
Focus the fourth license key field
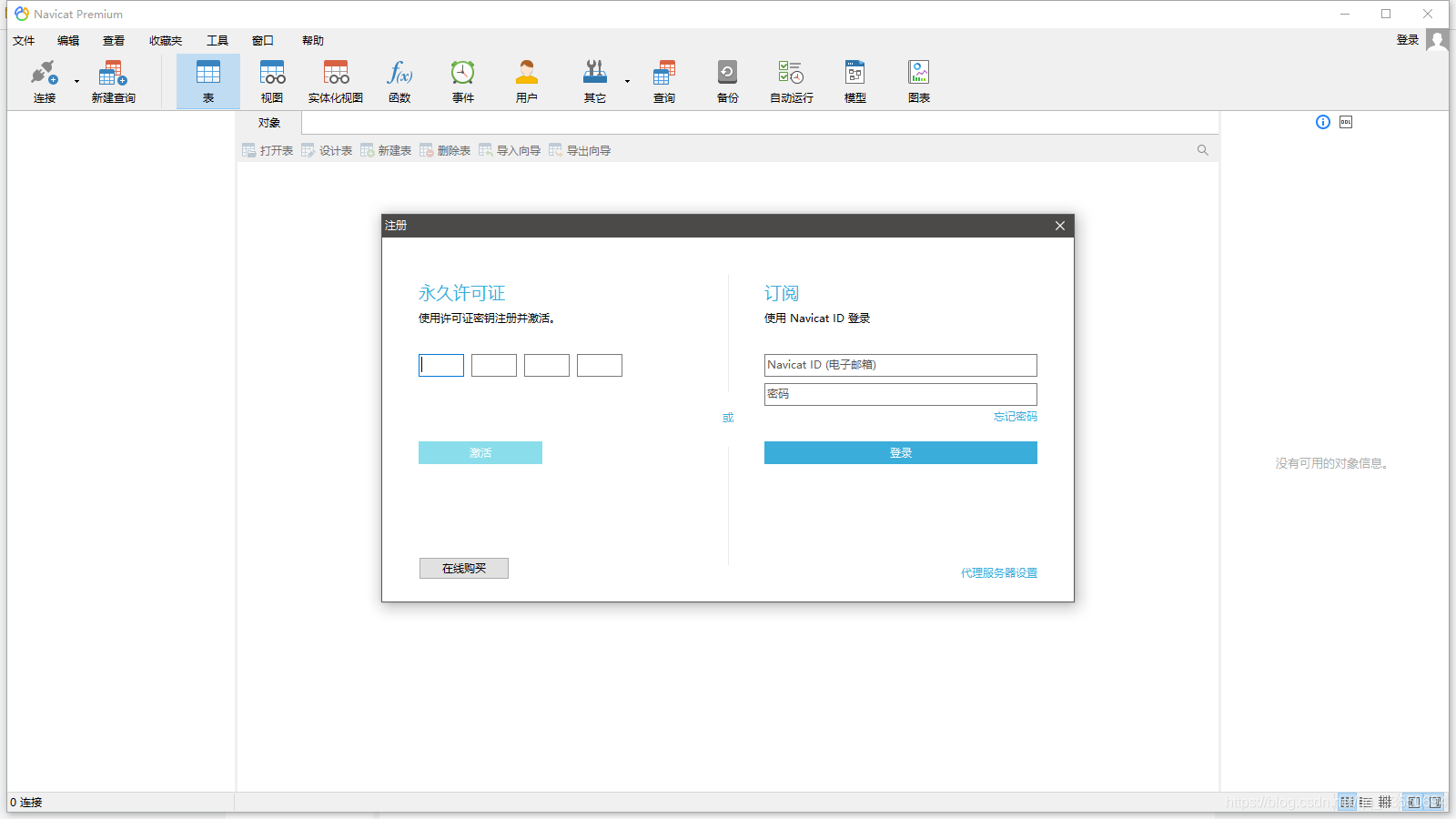600,365
